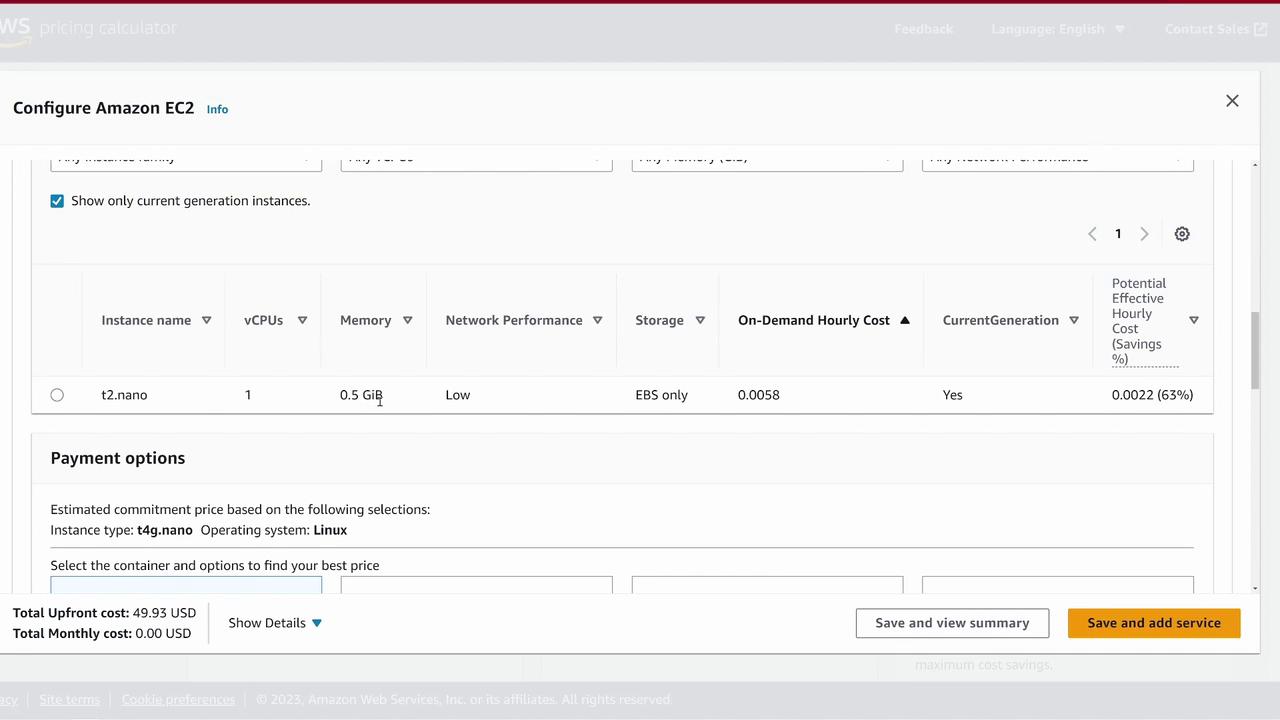Click the t2.nano instance name cell
The image size is (1280, 720).
[124, 395]
